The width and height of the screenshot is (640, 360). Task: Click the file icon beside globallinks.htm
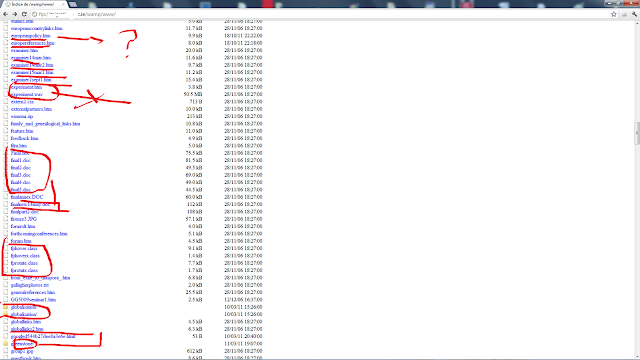point(6,322)
